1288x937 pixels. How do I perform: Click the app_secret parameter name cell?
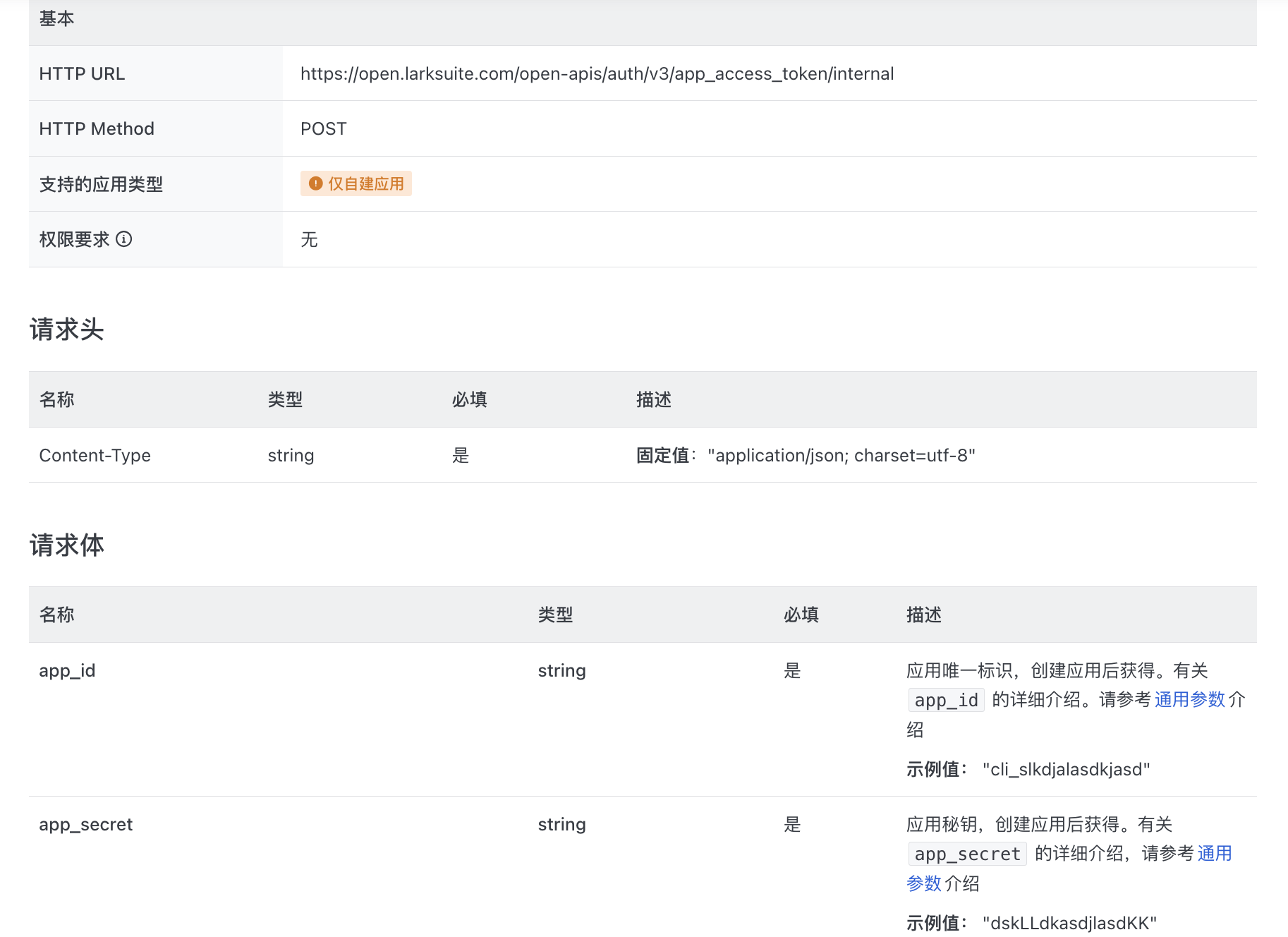pyautogui.click(x=85, y=824)
